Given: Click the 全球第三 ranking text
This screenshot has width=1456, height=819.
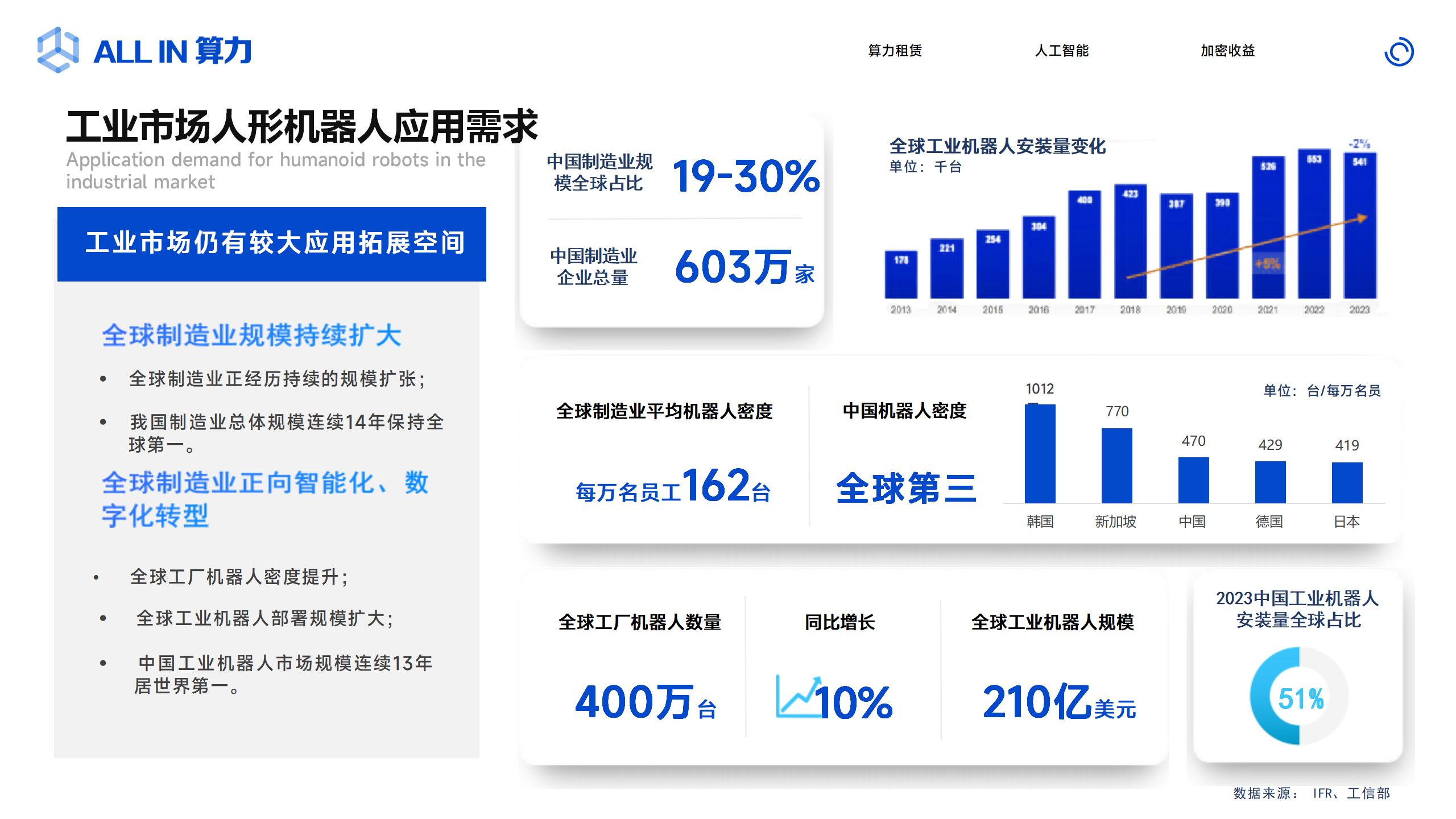Looking at the screenshot, I should pos(905,488).
